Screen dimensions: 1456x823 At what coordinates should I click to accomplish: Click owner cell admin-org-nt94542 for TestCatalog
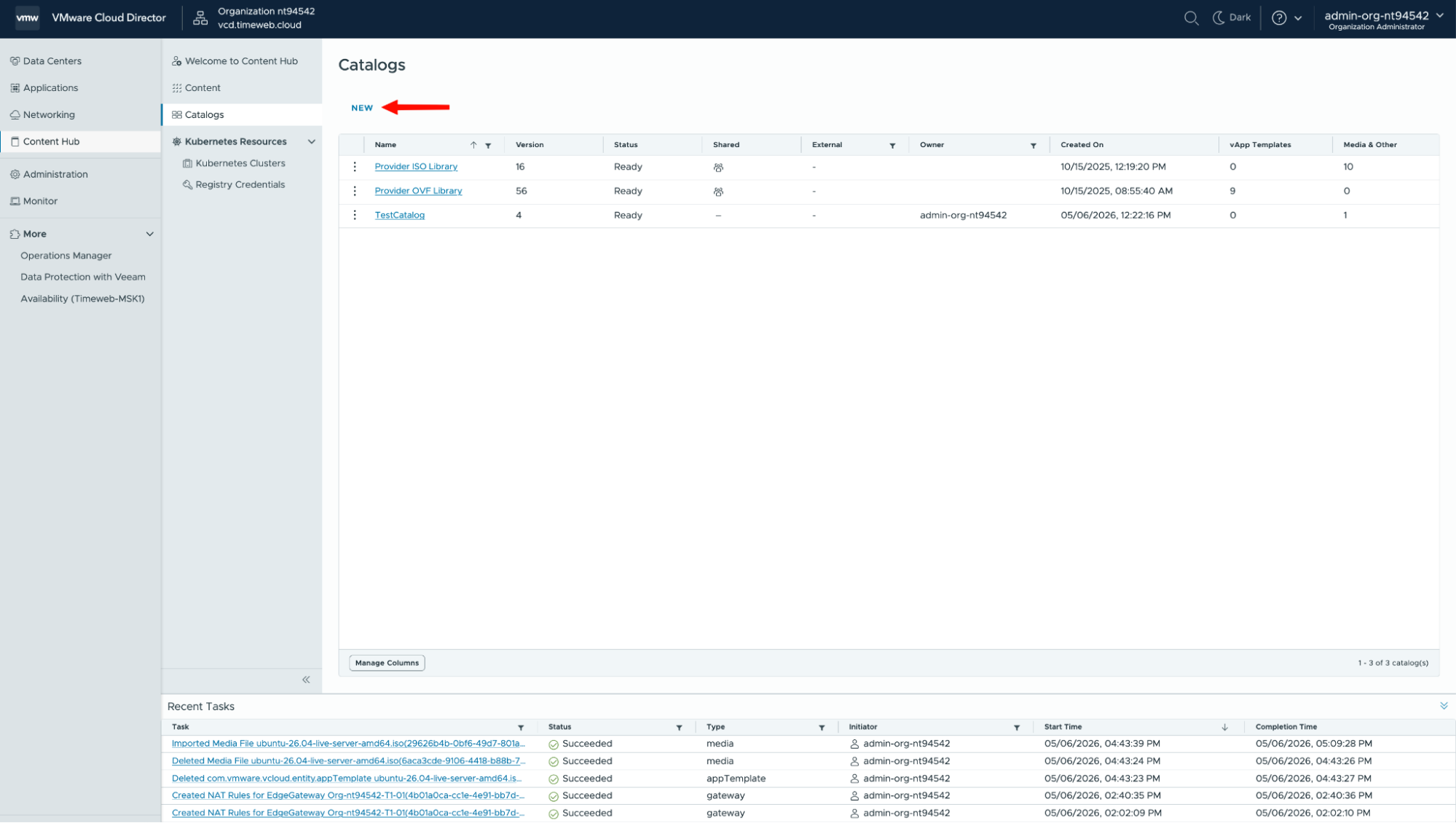[963, 216]
